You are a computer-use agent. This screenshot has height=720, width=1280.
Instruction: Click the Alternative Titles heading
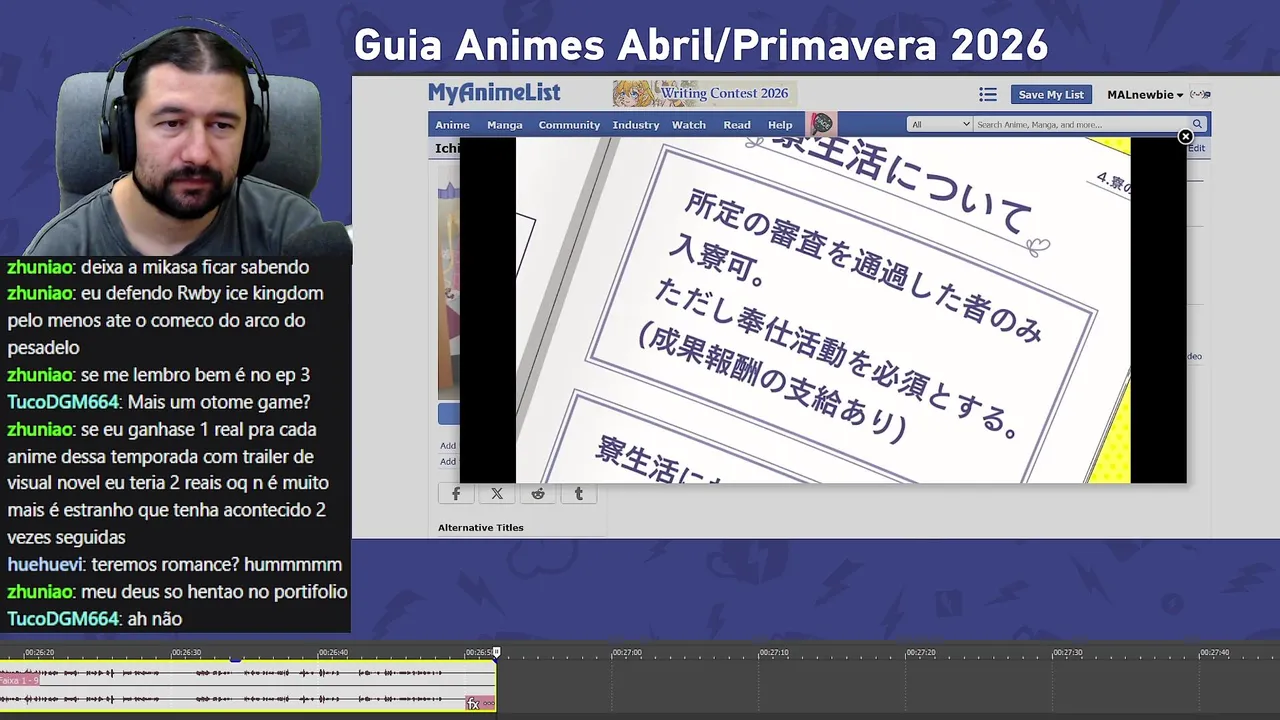click(481, 527)
